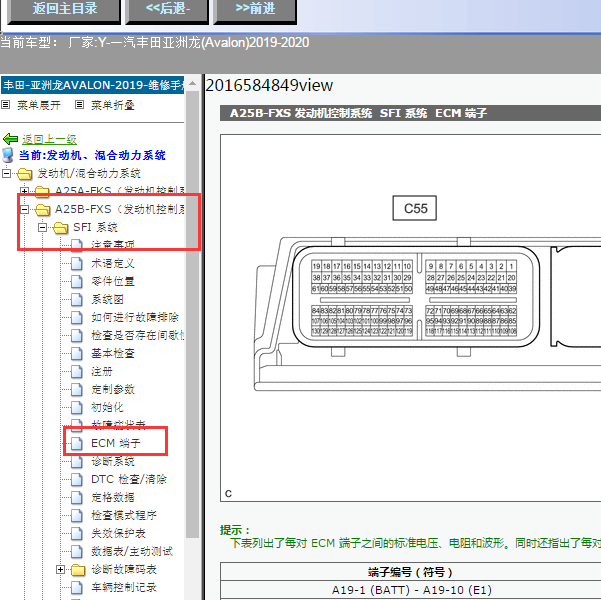Click document icon beside 诊断系统
The image size is (601, 600).
coord(77,461)
